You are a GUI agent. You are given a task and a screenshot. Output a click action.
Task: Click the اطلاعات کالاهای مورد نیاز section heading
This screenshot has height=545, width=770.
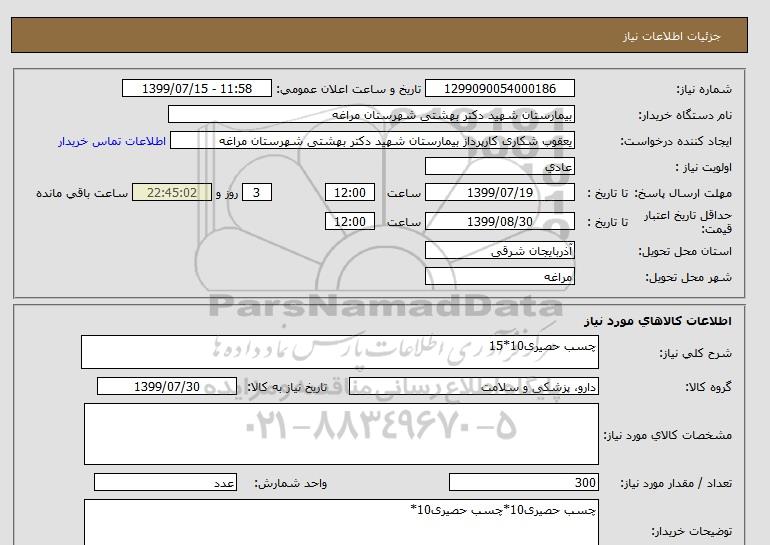(x=658, y=321)
